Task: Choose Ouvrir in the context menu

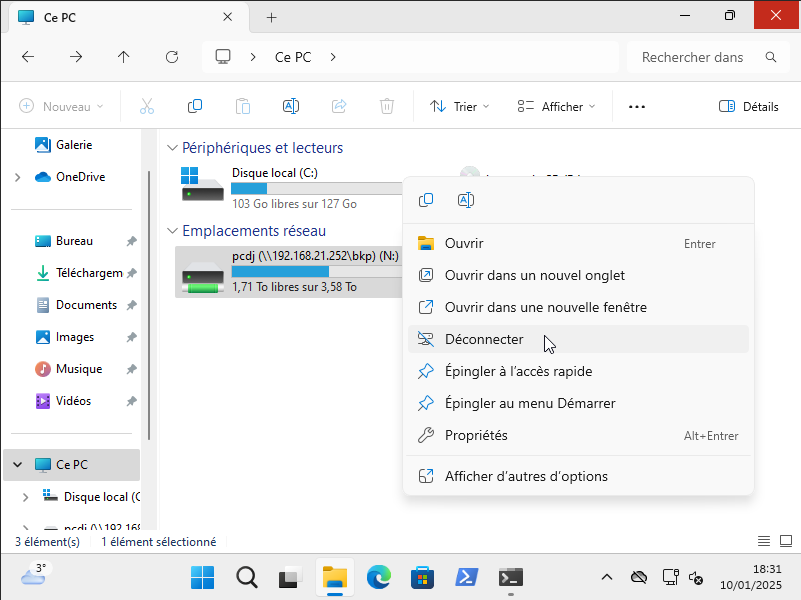Action: pyautogui.click(x=578, y=243)
